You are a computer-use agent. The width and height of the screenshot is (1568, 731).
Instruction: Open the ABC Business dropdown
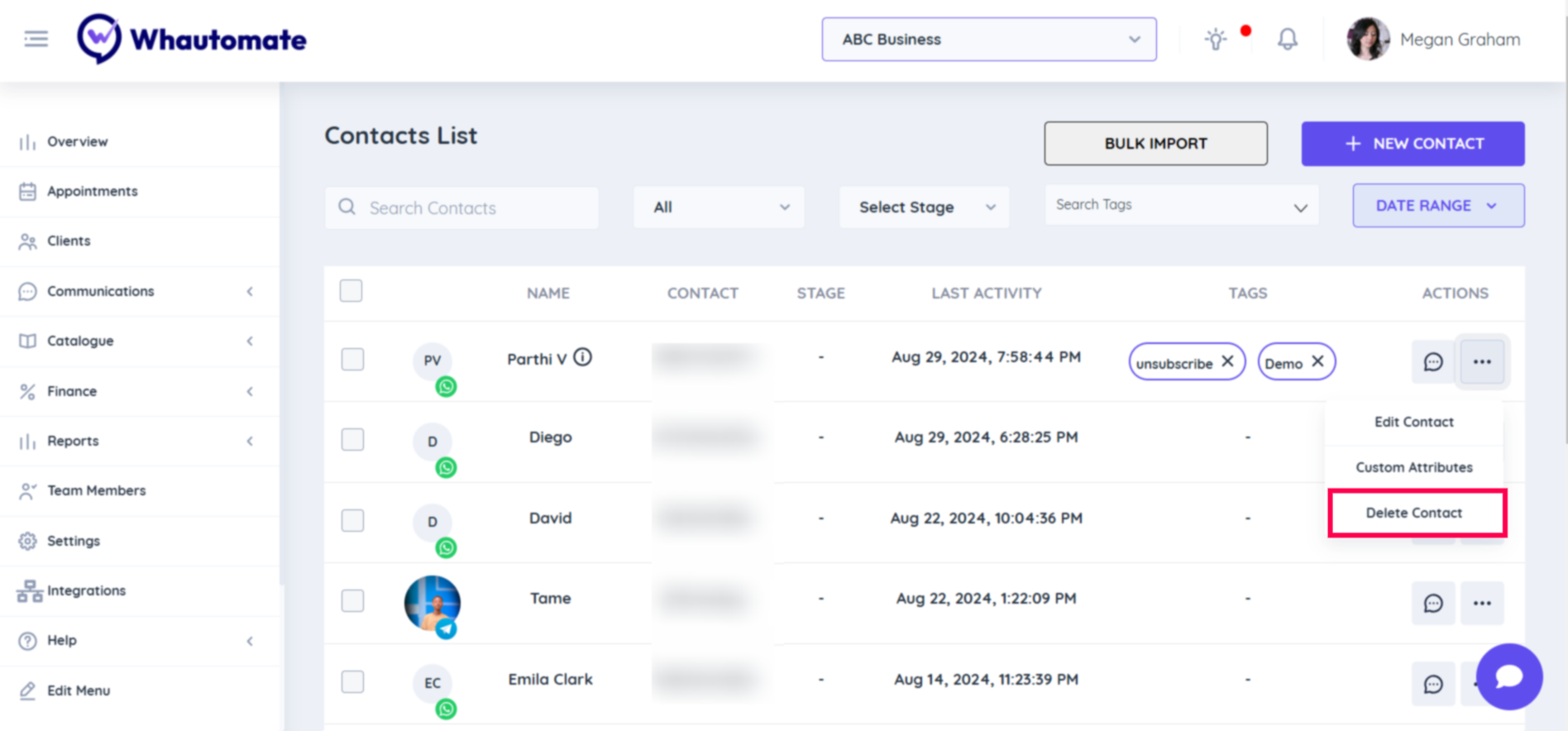(x=988, y=40)
